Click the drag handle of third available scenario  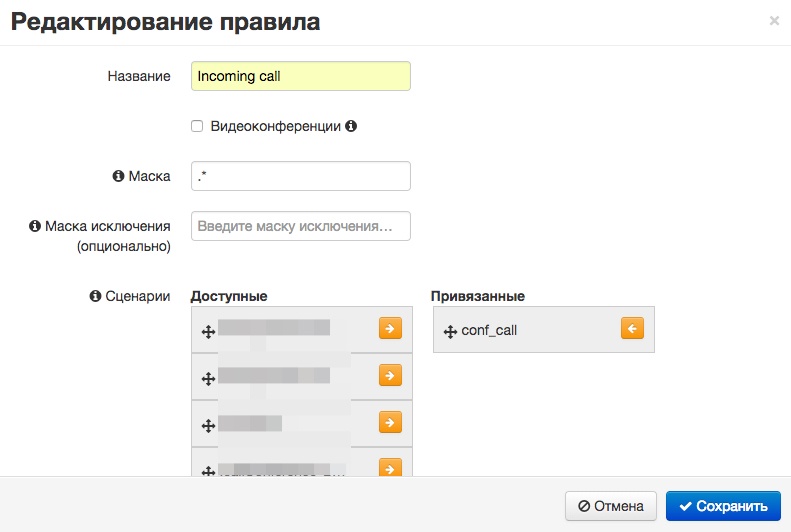(208, 425)
